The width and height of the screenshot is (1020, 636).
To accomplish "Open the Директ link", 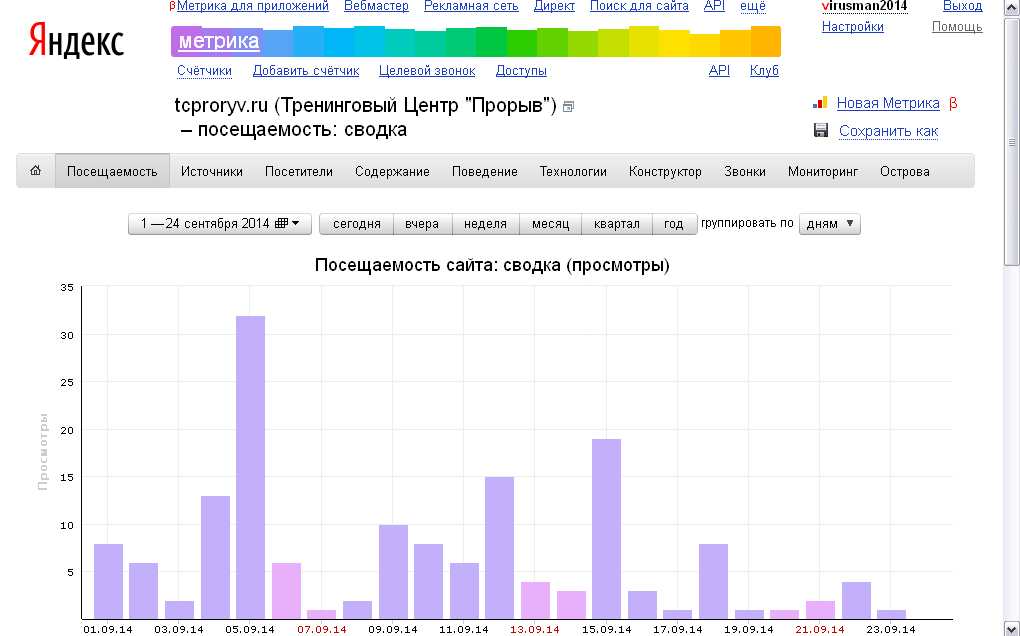I will (x=554, y=6).
